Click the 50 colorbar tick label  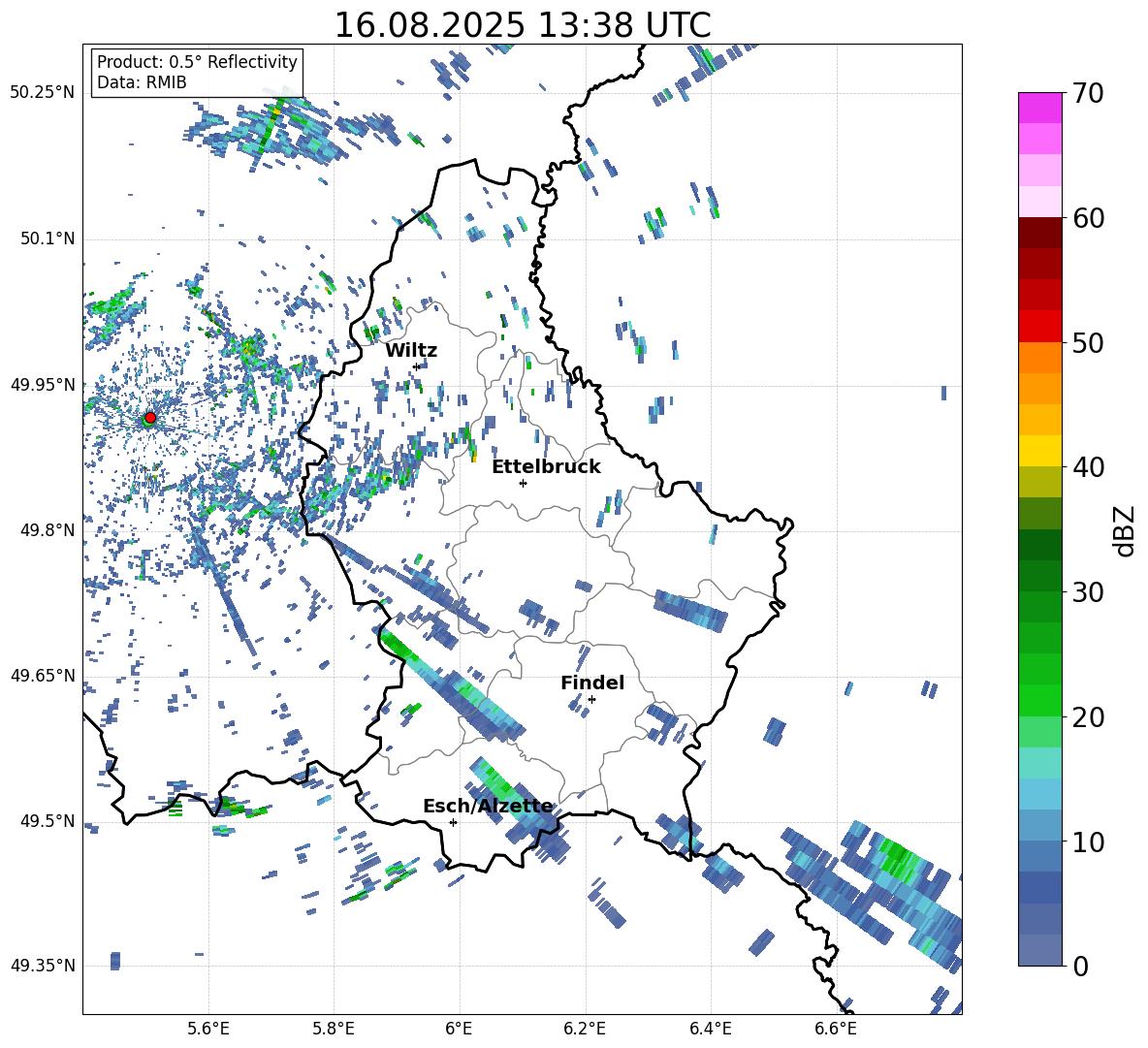pos(1088,343)
